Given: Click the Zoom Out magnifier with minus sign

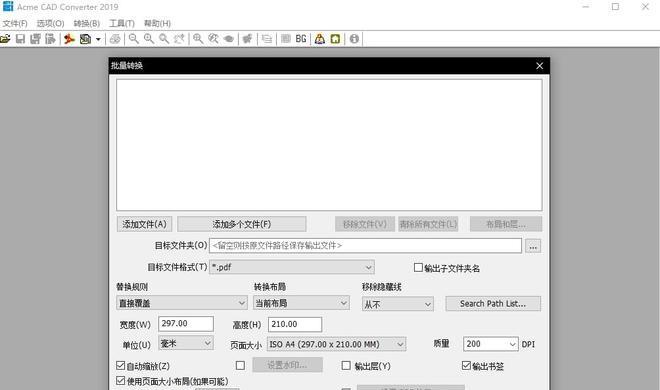Looking at the screenshot, I should (x=134, y=39).
